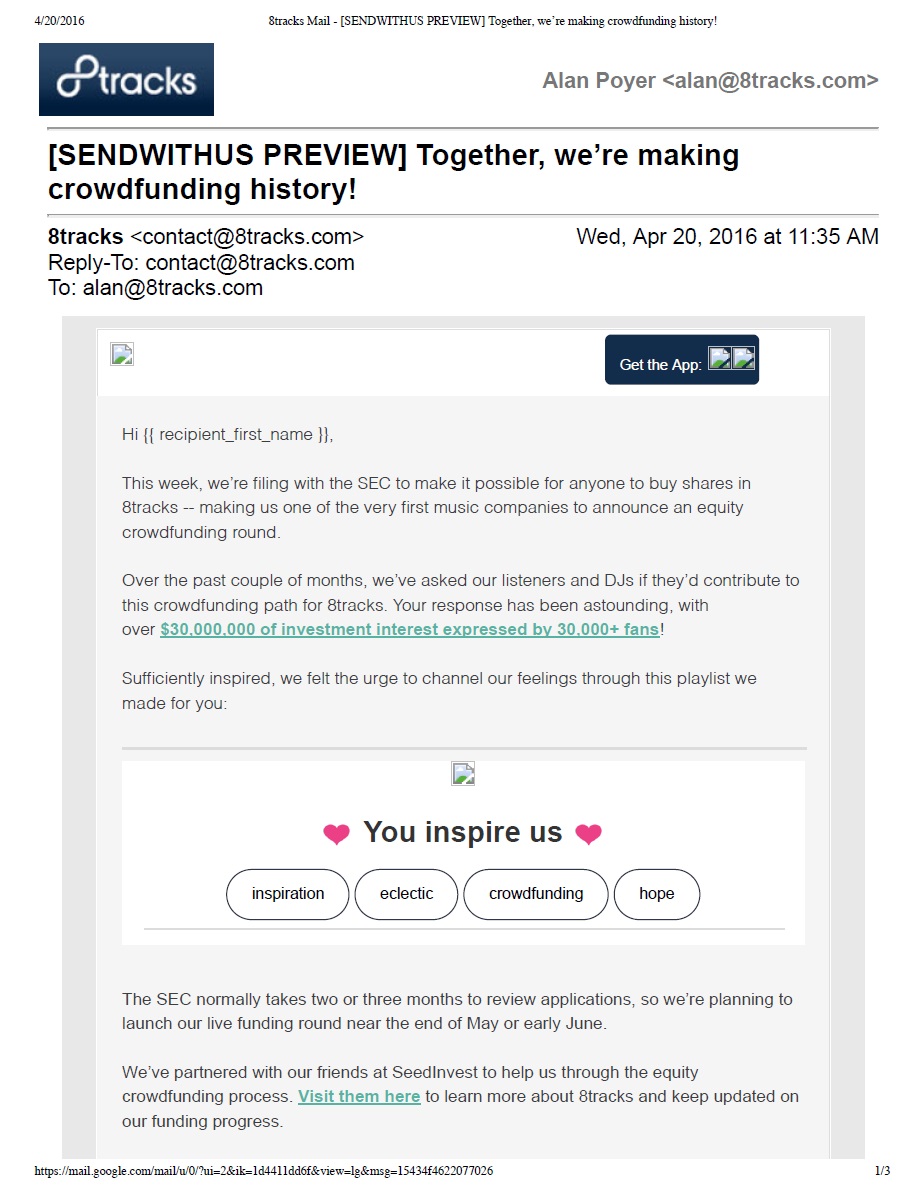This screenshot has height=1197, width=918.
Task: Click the second app store icon after Get the App
Action: 743,358
